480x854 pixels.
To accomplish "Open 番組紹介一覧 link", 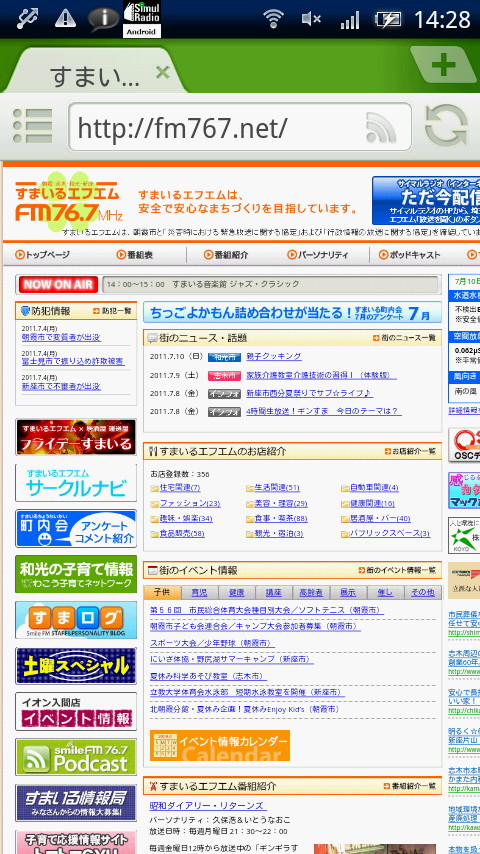I will 410,786.
